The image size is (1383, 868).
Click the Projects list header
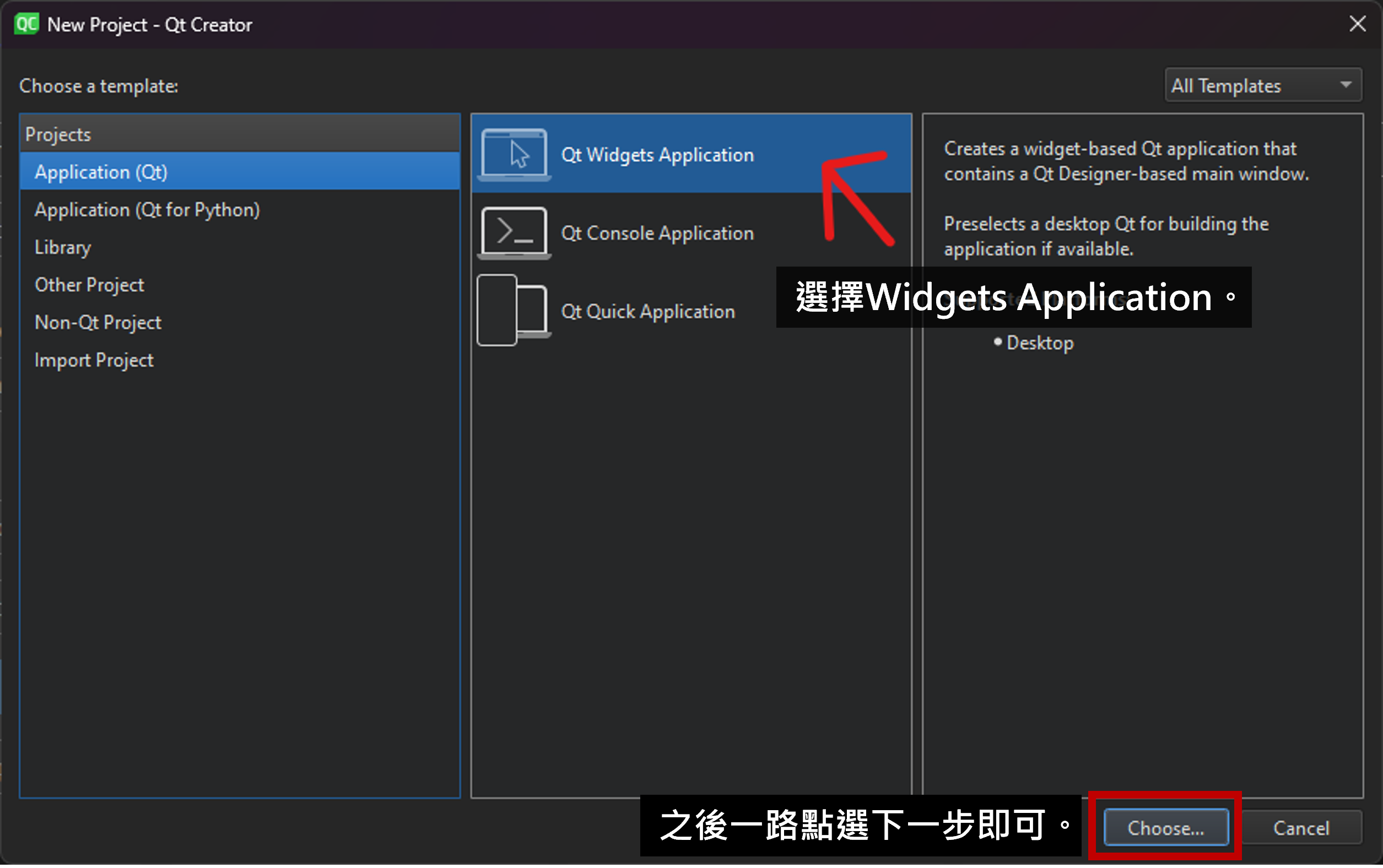240,134
